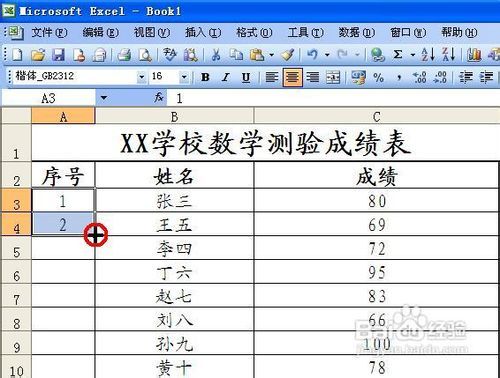Click Increase Indent icon
The height and width of the screenshot is (378, 500).
click(486, 77)
